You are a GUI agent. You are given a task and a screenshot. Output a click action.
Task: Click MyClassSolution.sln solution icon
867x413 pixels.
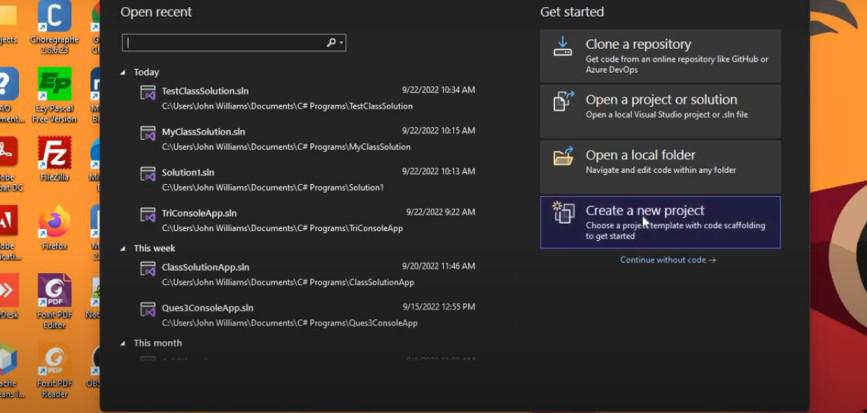click(x=148, y=133)
